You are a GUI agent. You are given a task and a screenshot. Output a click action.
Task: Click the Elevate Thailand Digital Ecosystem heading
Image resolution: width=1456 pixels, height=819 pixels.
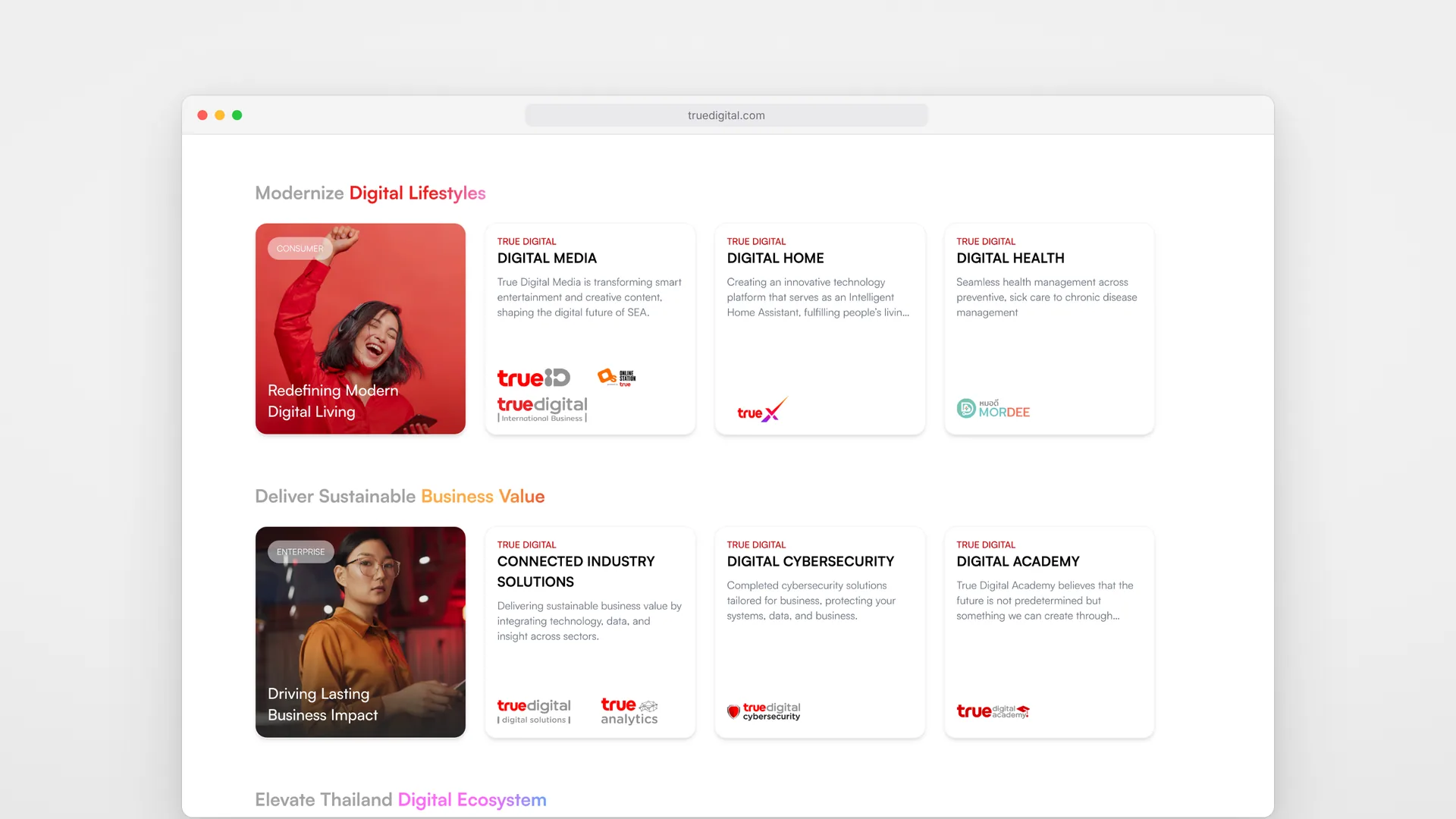pyautogui.click(x=400, y=800)
